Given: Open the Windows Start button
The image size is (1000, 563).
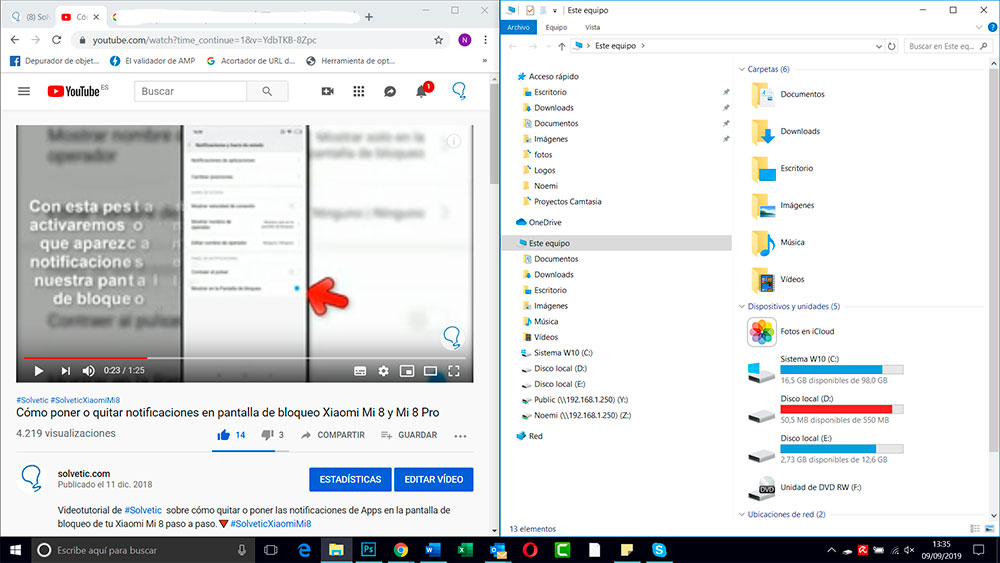Looking at the screenshot, I should coord(15,550).
